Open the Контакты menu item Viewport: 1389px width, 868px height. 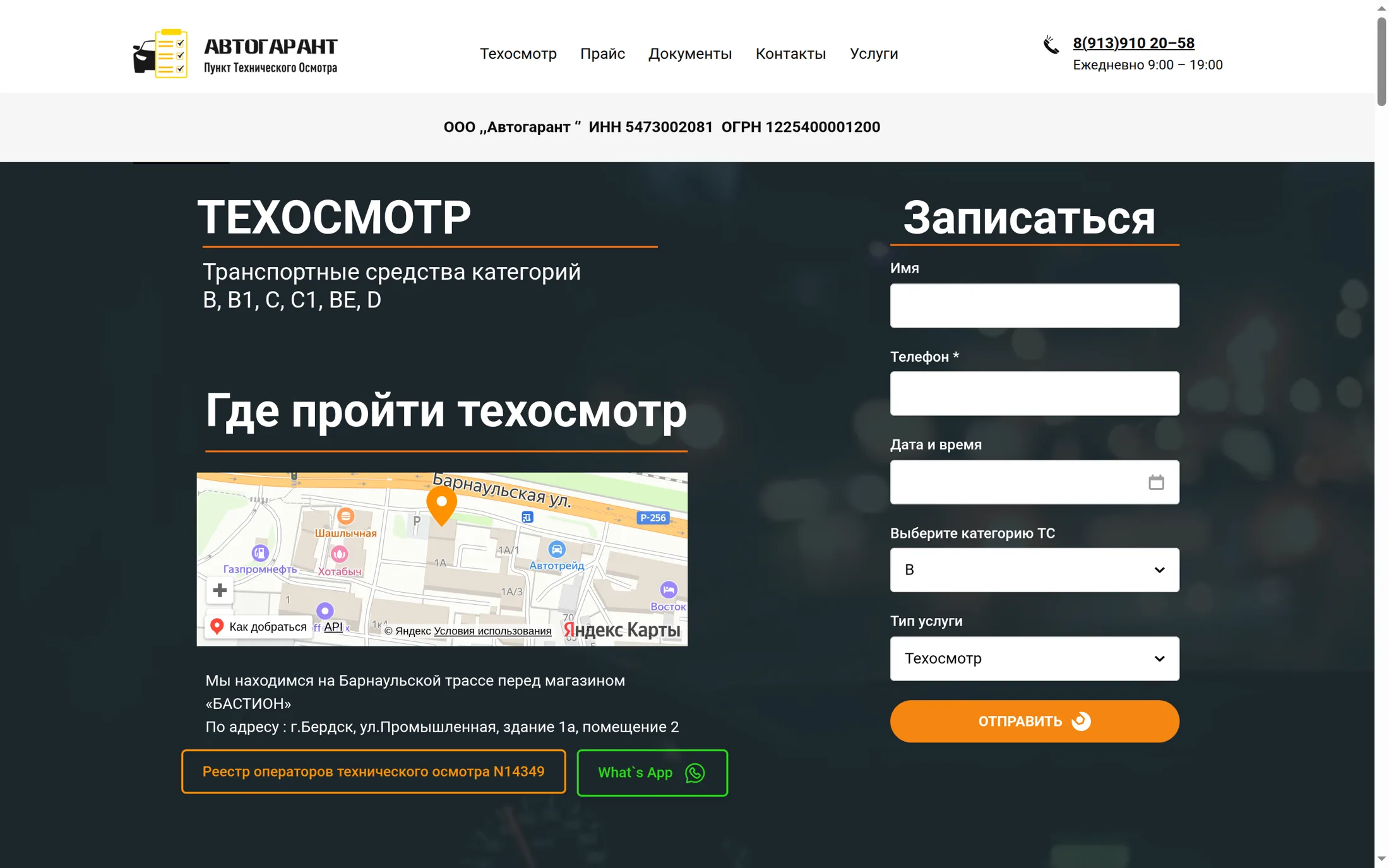[x=790, y=54]
